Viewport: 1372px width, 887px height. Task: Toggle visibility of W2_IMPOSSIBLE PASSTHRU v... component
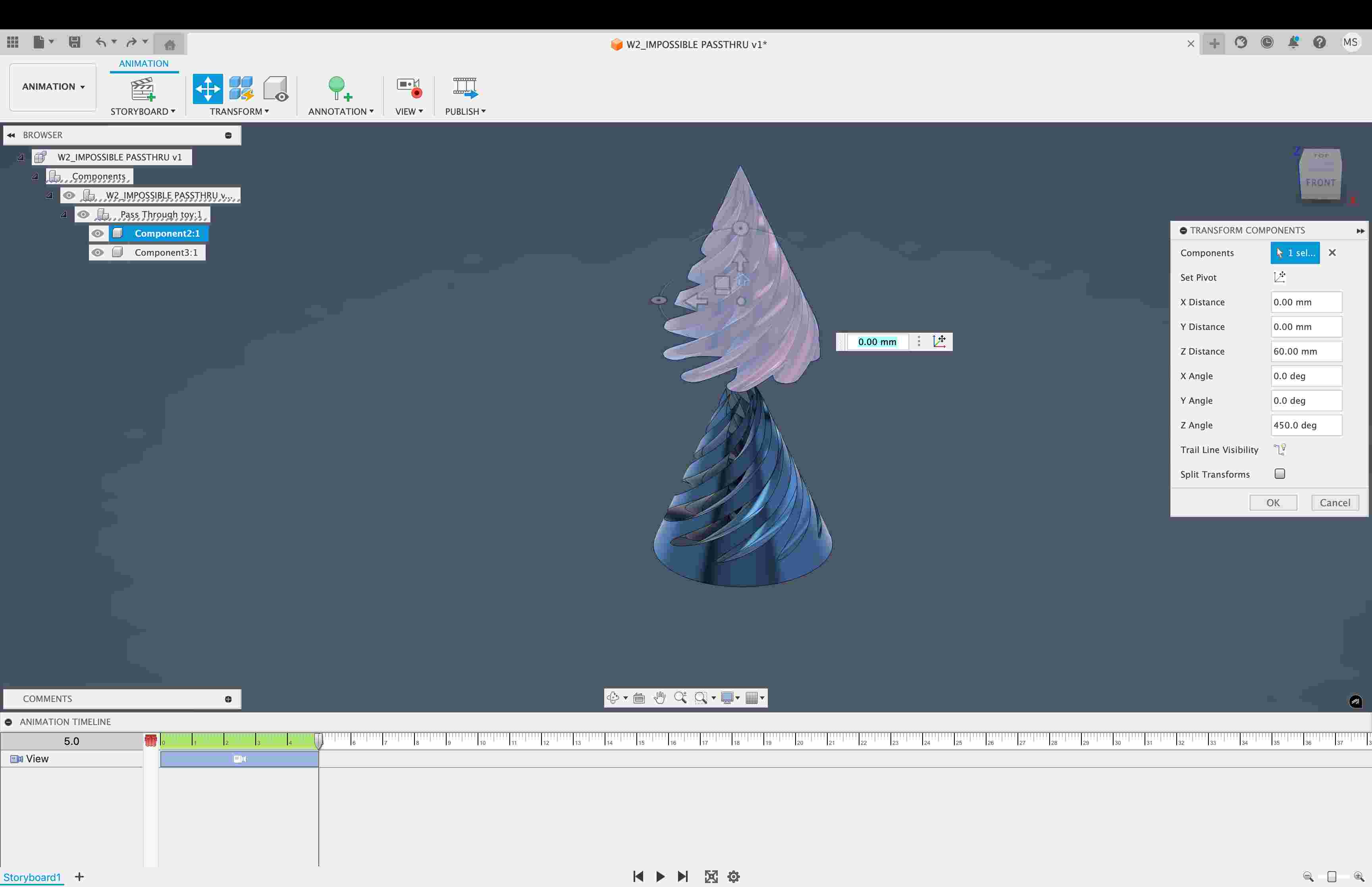[69, 195]
